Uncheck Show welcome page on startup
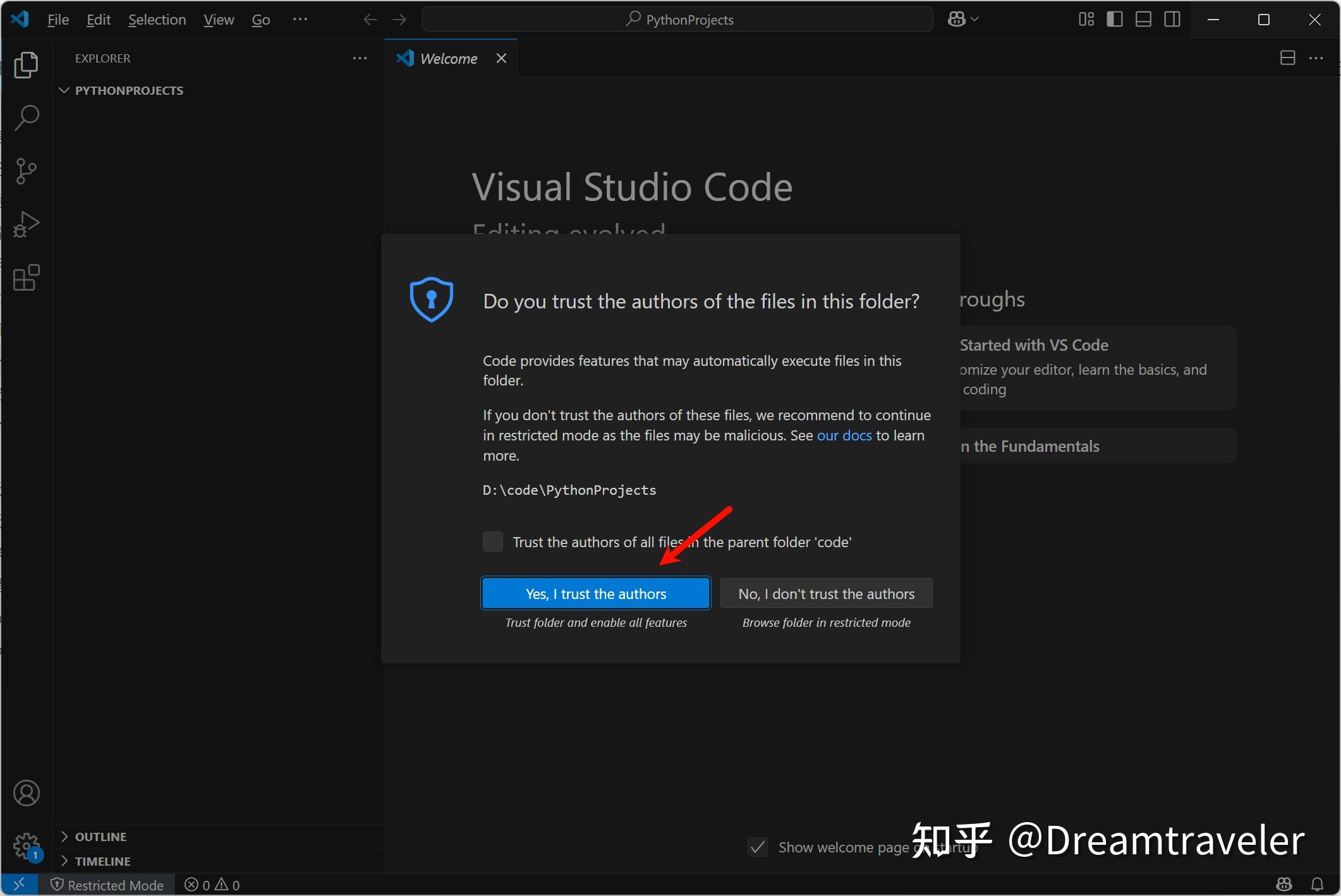1341x896 pixels. [757, 847]
